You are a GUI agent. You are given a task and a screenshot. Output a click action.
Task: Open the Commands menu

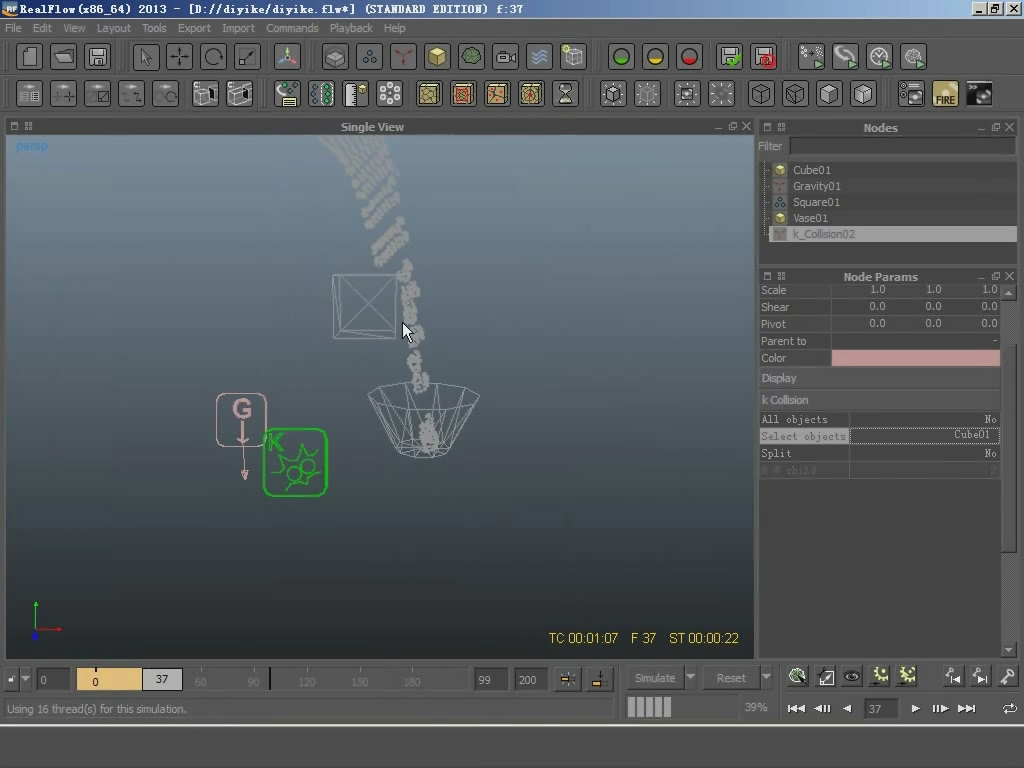[292, 28]
